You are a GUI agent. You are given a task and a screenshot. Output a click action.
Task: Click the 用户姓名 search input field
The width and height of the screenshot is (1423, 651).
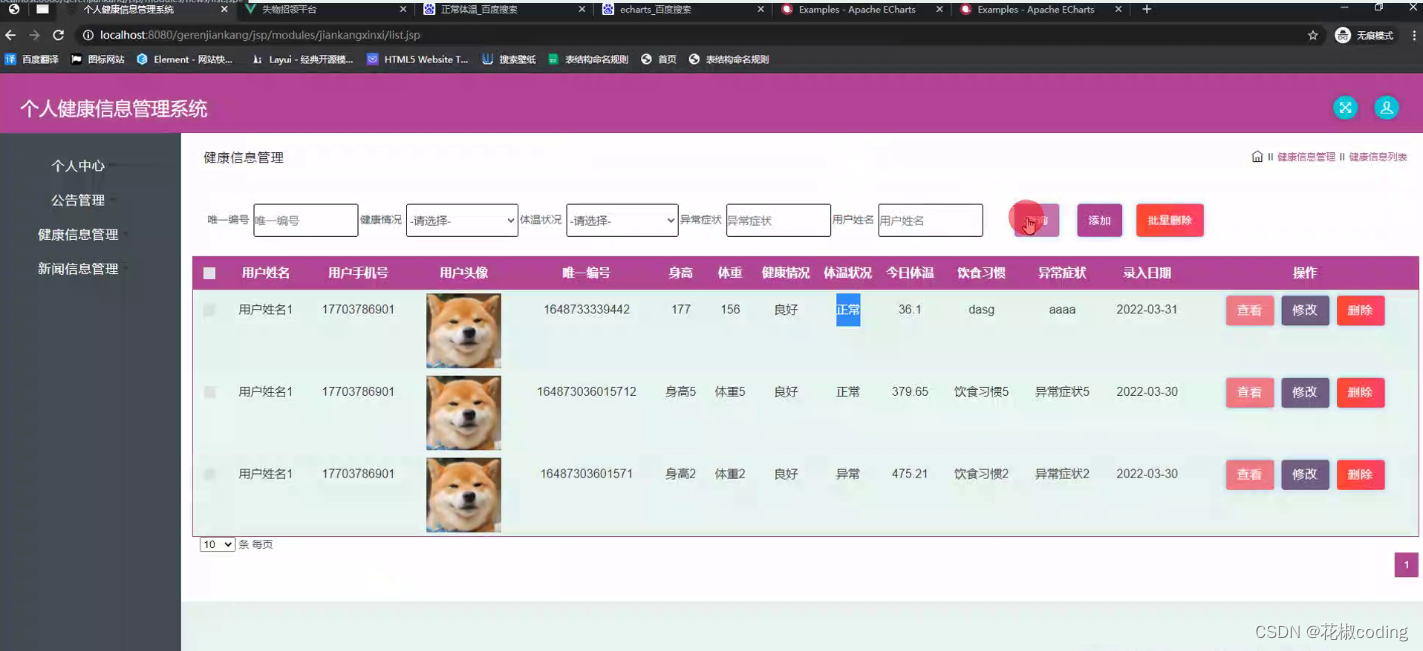tap(930, 220)
